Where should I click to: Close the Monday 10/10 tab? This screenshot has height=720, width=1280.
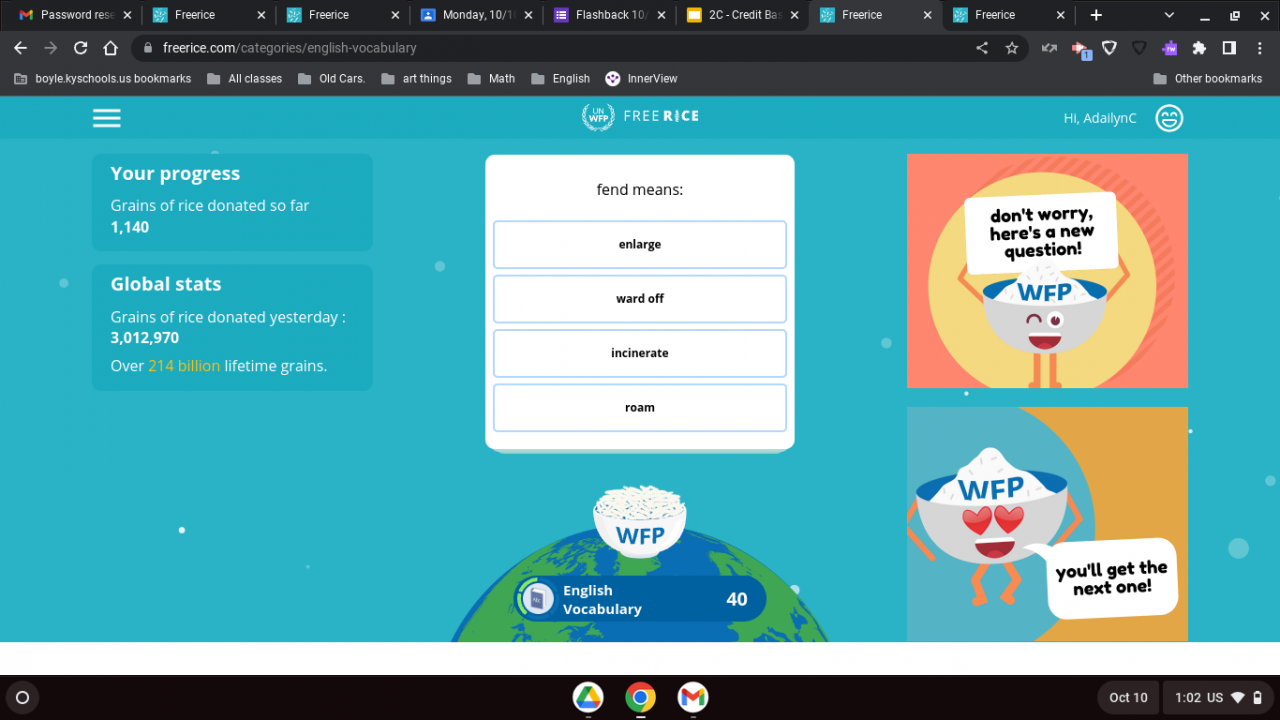527,15
